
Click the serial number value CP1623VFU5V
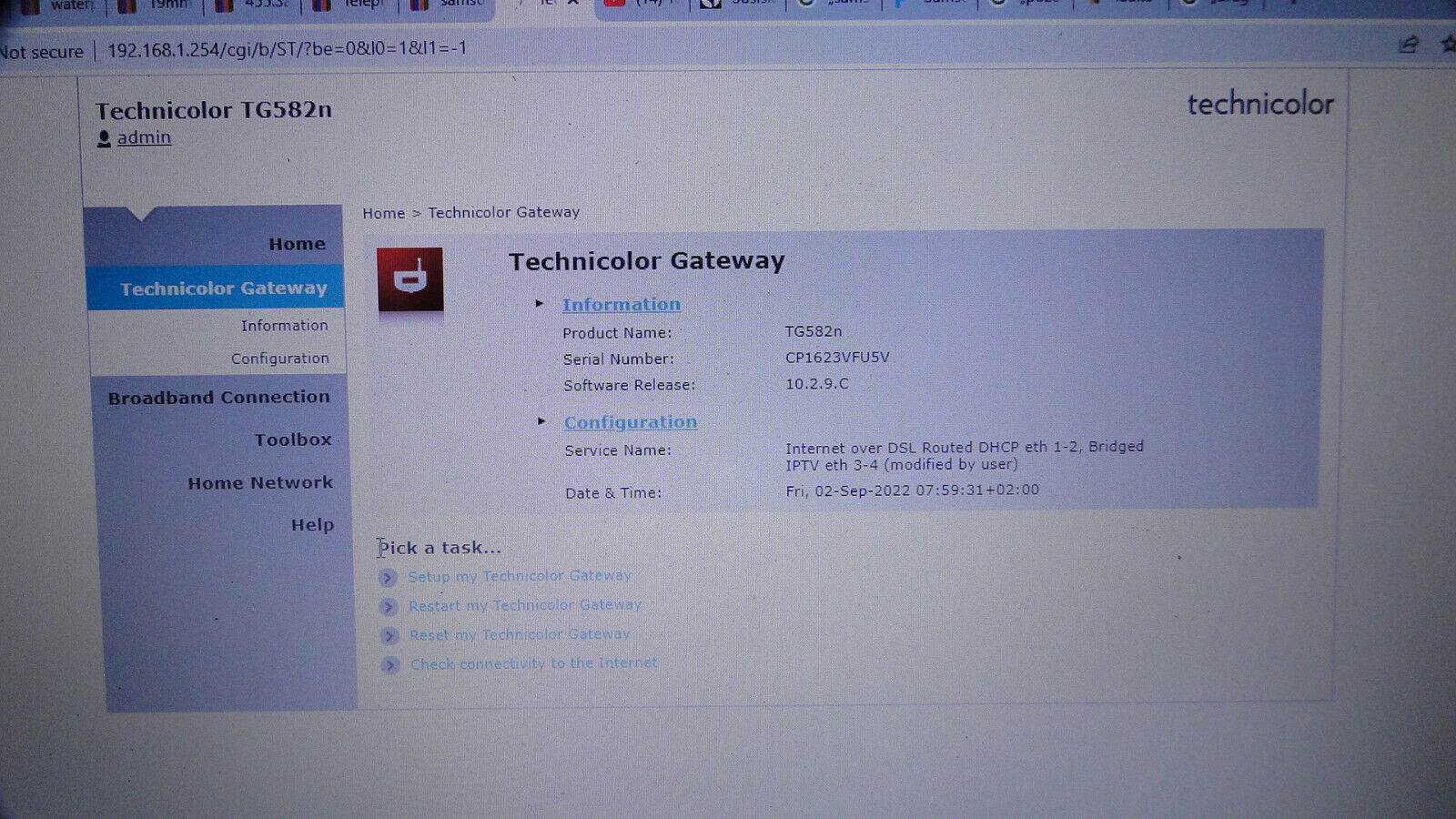tap(837, 357)
